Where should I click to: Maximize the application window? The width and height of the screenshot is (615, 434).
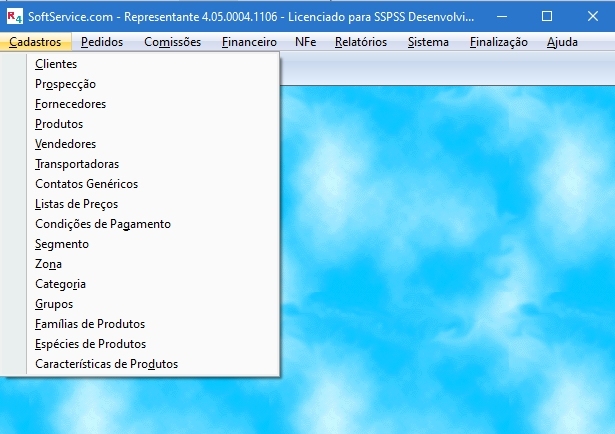pos(546,16)
